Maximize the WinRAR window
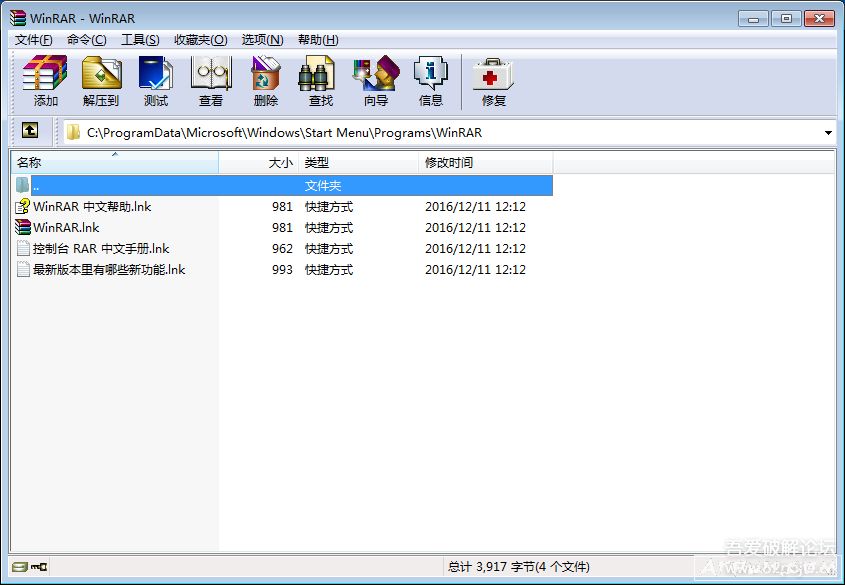Image resolution: width=845 pixels, height=585 pixels. pos(786,19)
